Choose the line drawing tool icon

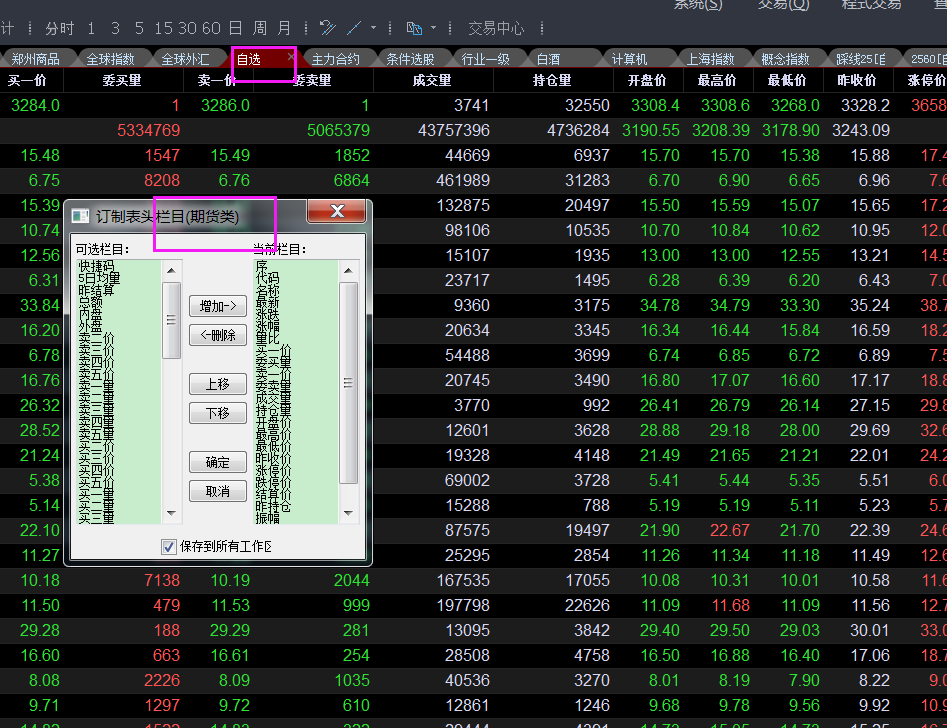tap(354, 28)
